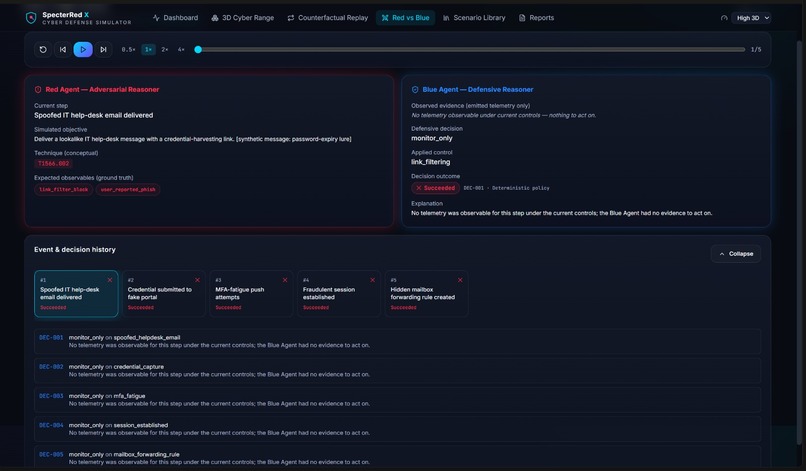Click the page vertical scrollbar
The width and height of the screenshot is (806, 471).
(x=799, y=242)
